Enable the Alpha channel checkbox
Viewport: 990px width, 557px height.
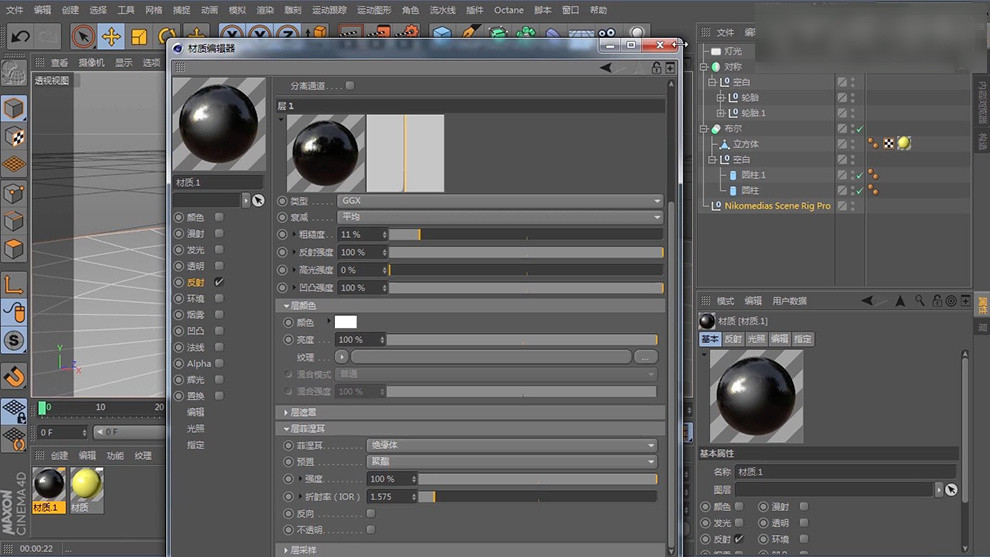pos(219,363)
